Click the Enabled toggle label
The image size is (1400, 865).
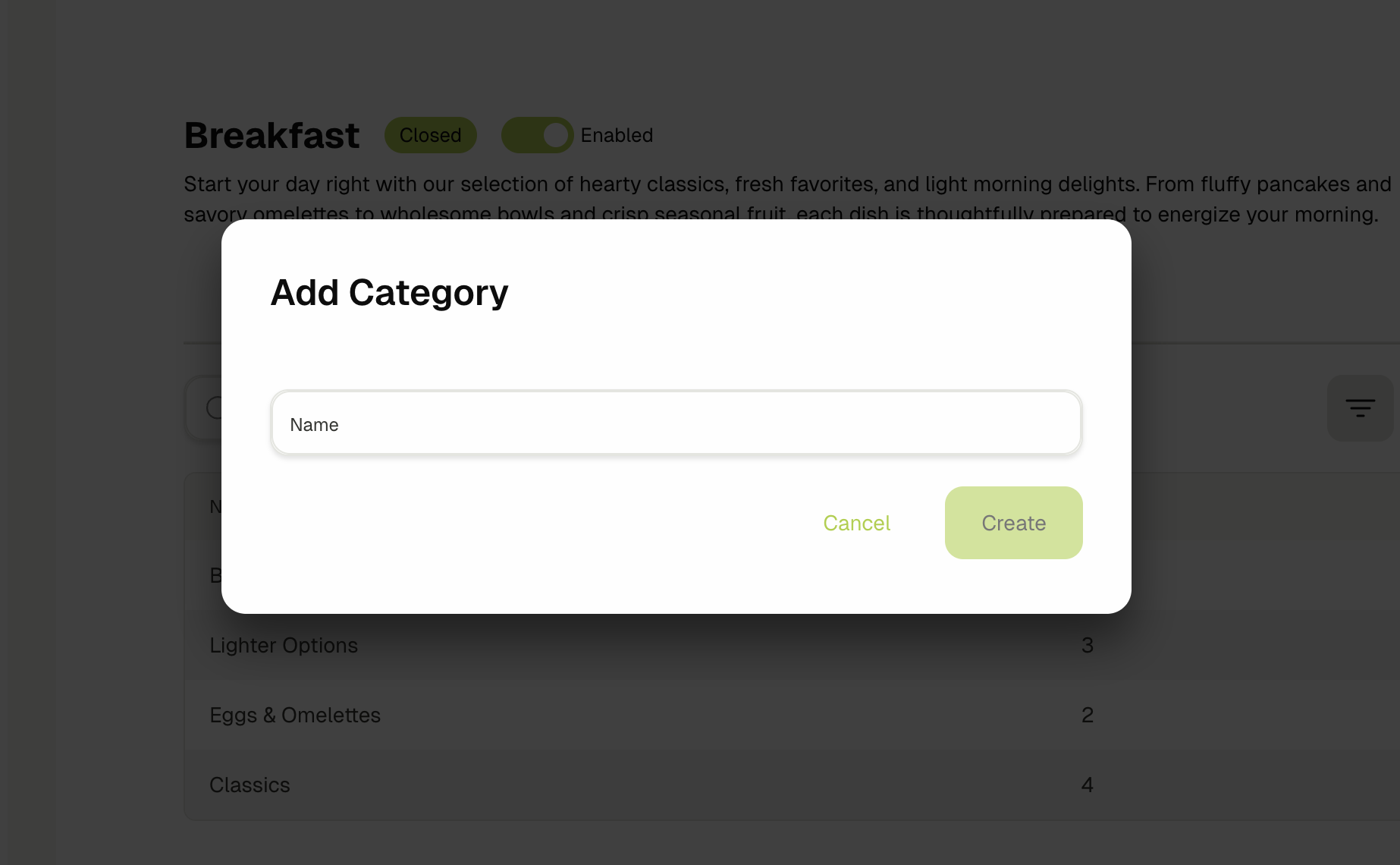[616, 134]
